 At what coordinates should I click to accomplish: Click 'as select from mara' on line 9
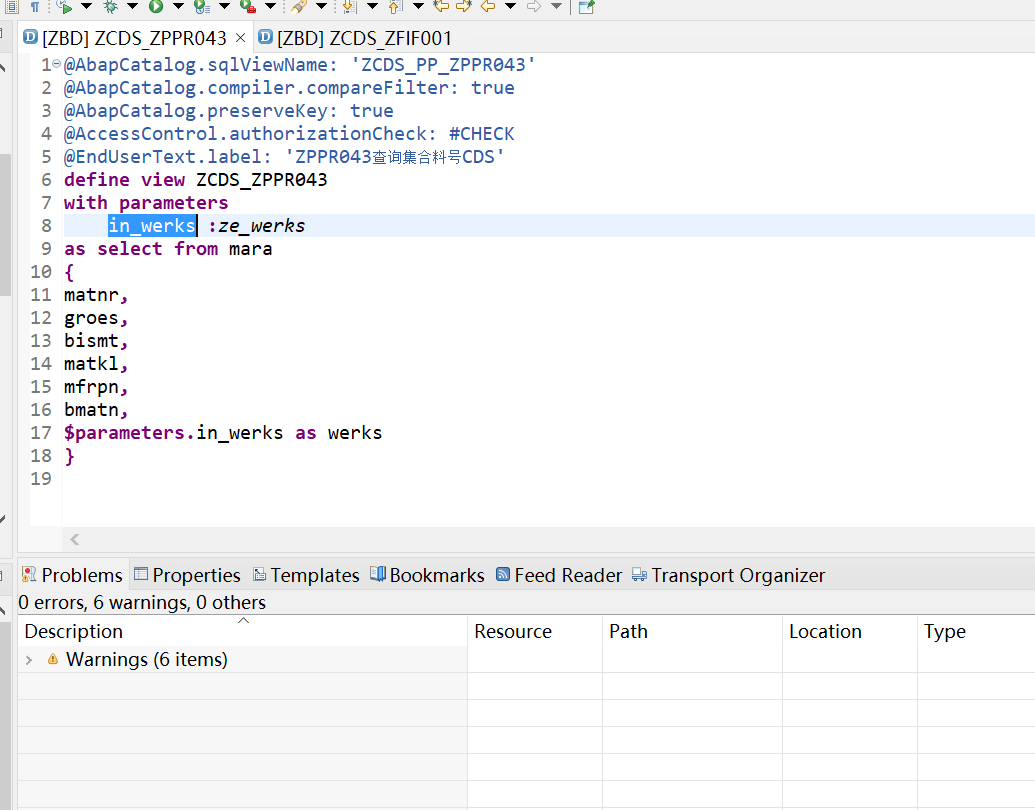tap(168, 249)
